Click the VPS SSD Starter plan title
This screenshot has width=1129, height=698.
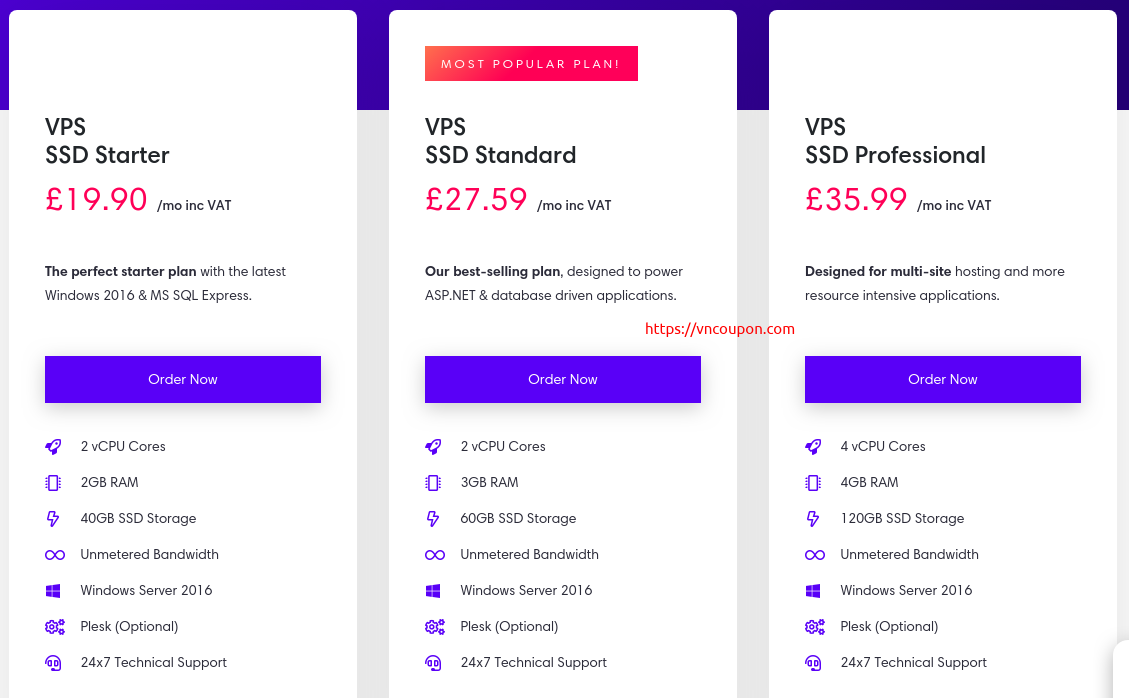[x=107, y=141]
